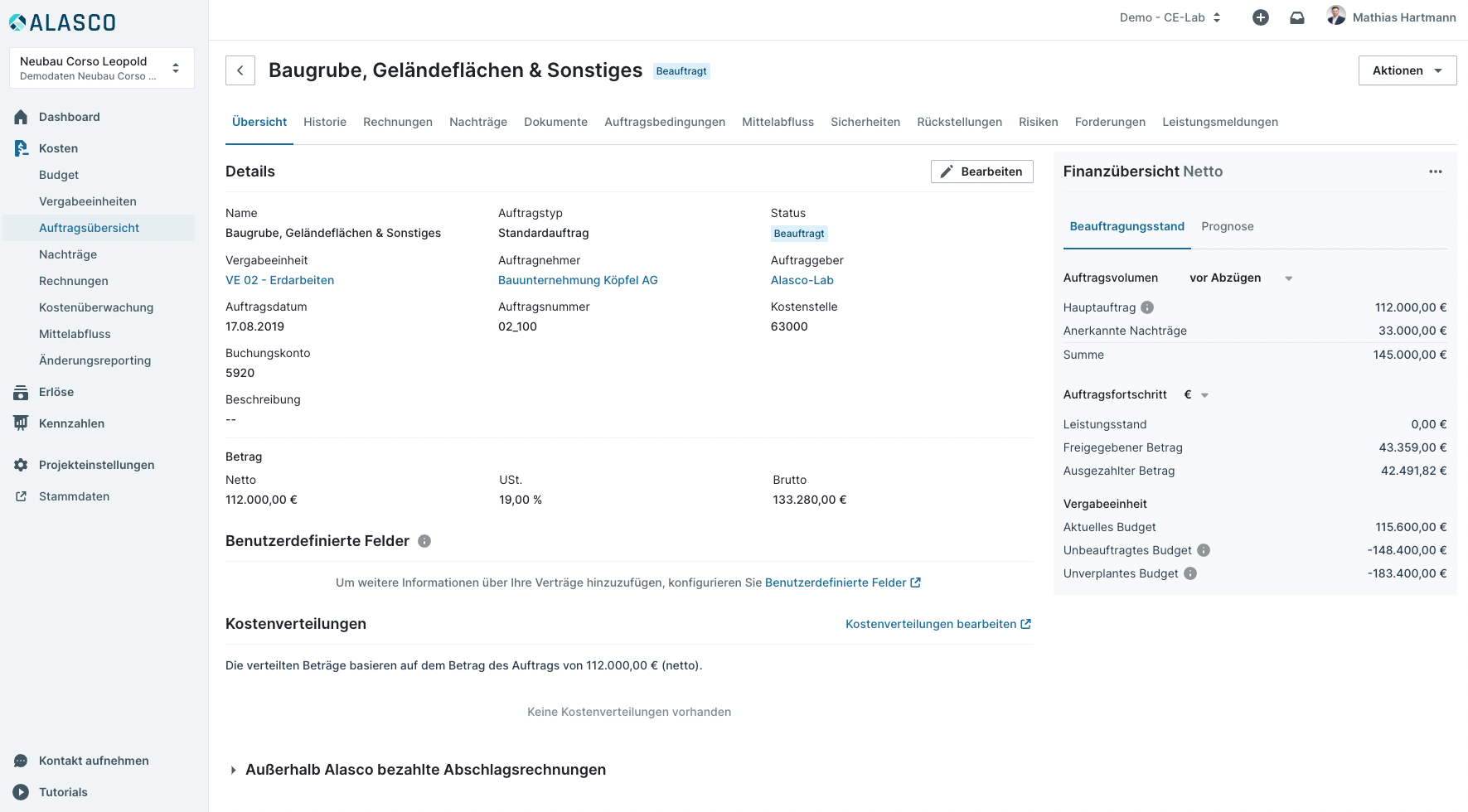1468x812 pixels.
Task: Open the Dashboard from the sidebar
Action: (x=70, y=117)
